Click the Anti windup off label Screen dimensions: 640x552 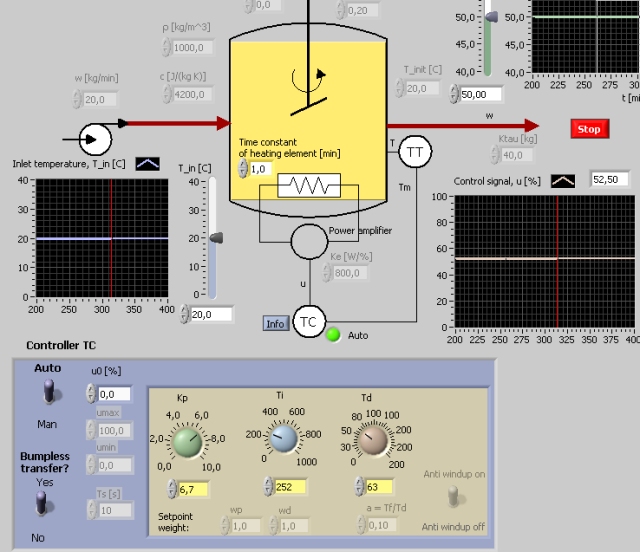coord(453,527)
